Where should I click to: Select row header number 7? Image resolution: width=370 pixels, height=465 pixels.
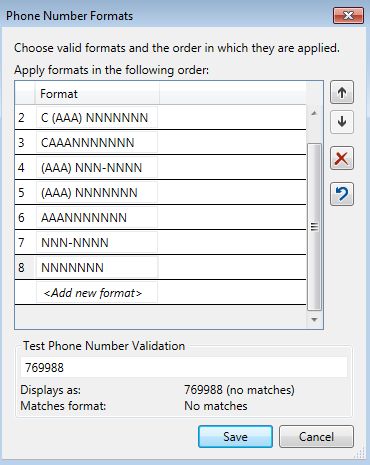pyautogui.click(x=25, y=243)
